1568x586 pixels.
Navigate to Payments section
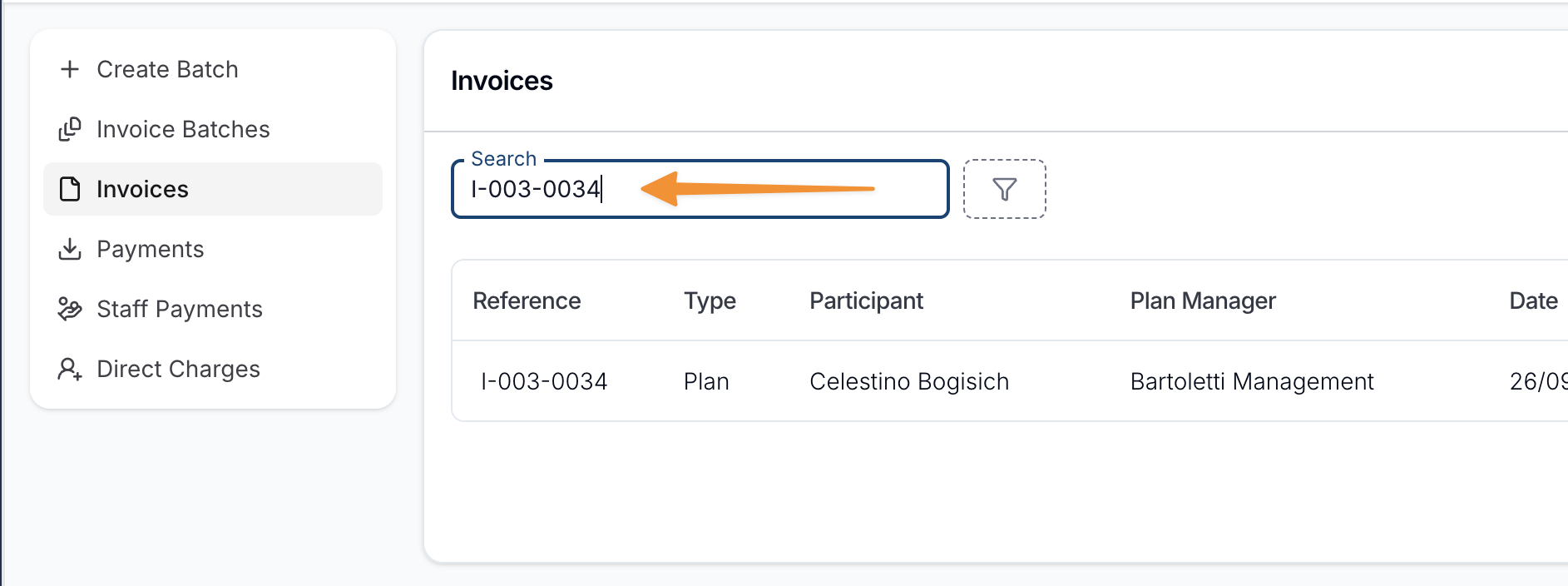(150, 249)
